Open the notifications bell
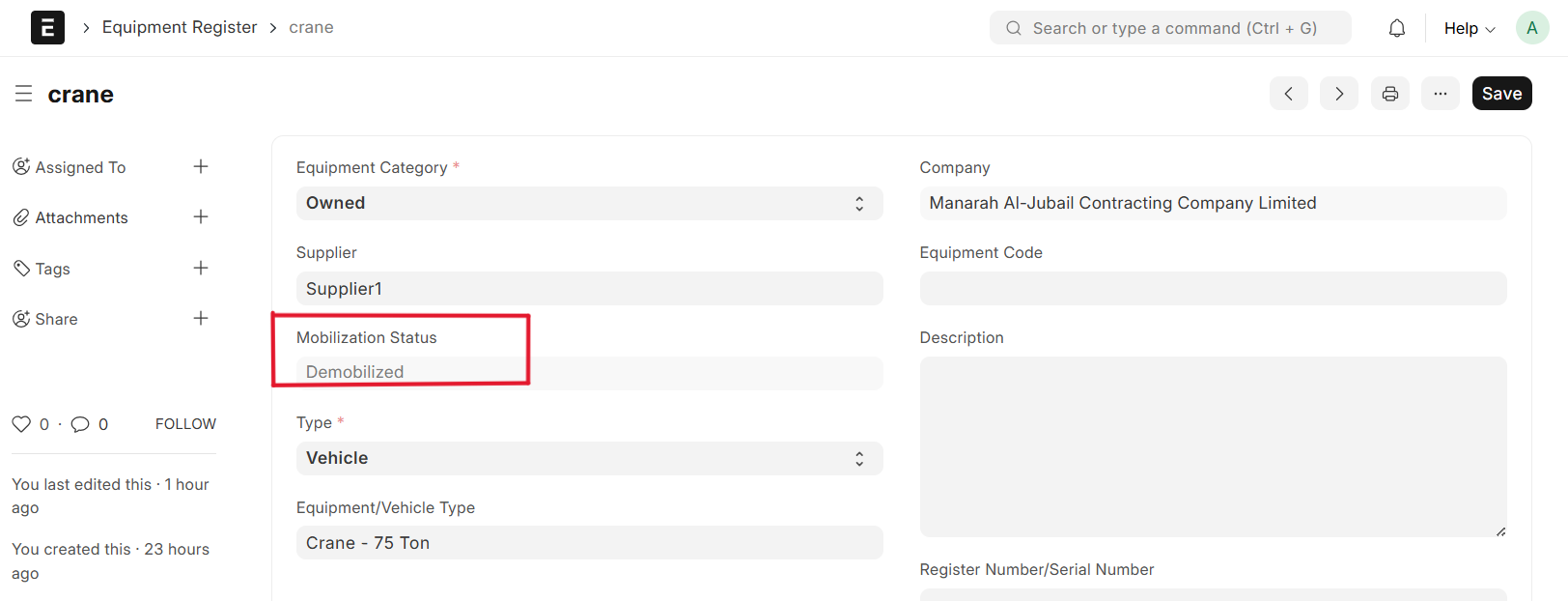1568x601 pixels. (1396, 28)
